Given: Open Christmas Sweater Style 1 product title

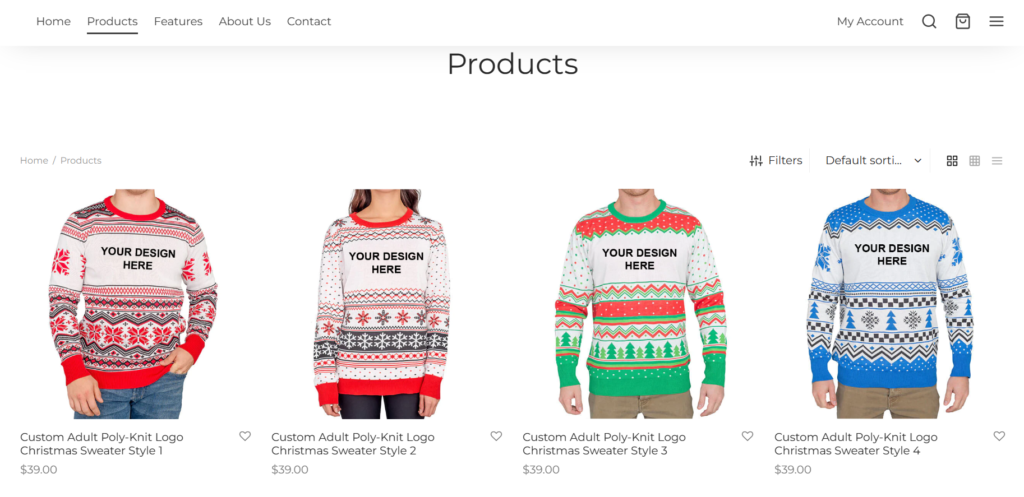Looking at the screenshot, I should (x=102, y=444).
